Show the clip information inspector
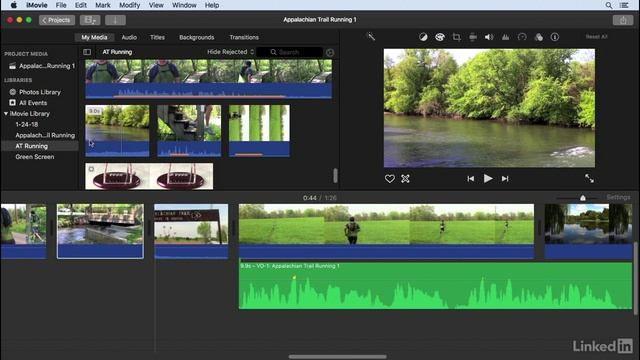 pyautogui.click(x=555, y=37)
